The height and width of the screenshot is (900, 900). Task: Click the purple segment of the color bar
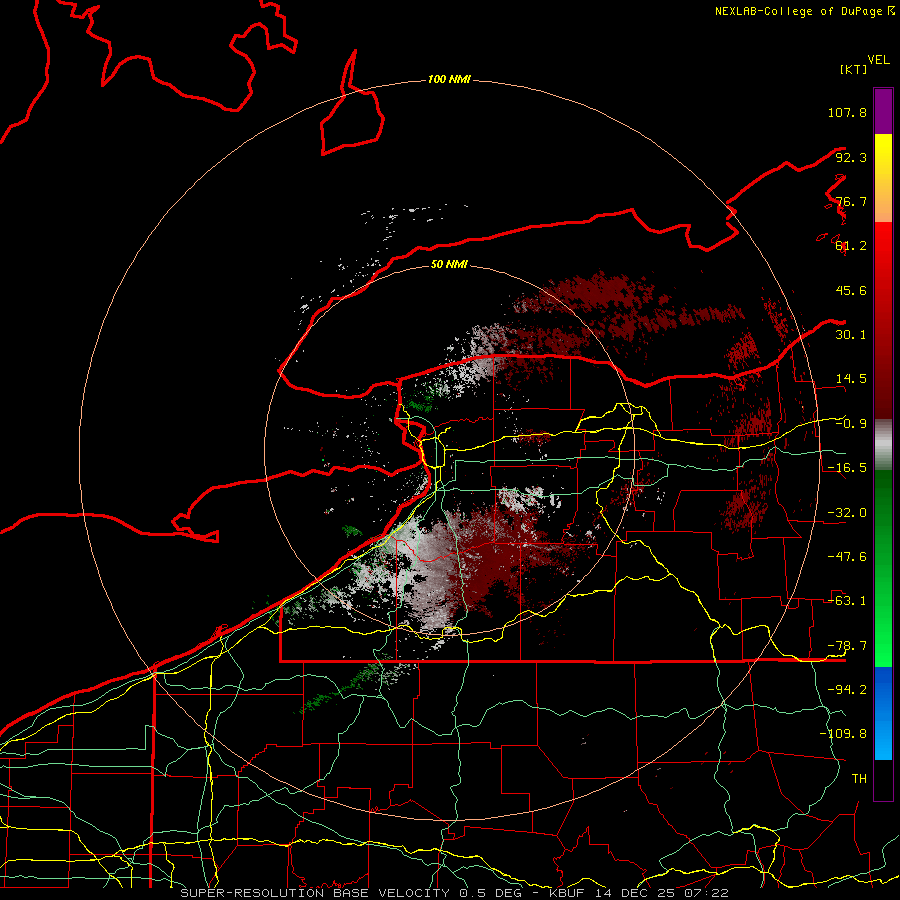[x=883, y=111]
